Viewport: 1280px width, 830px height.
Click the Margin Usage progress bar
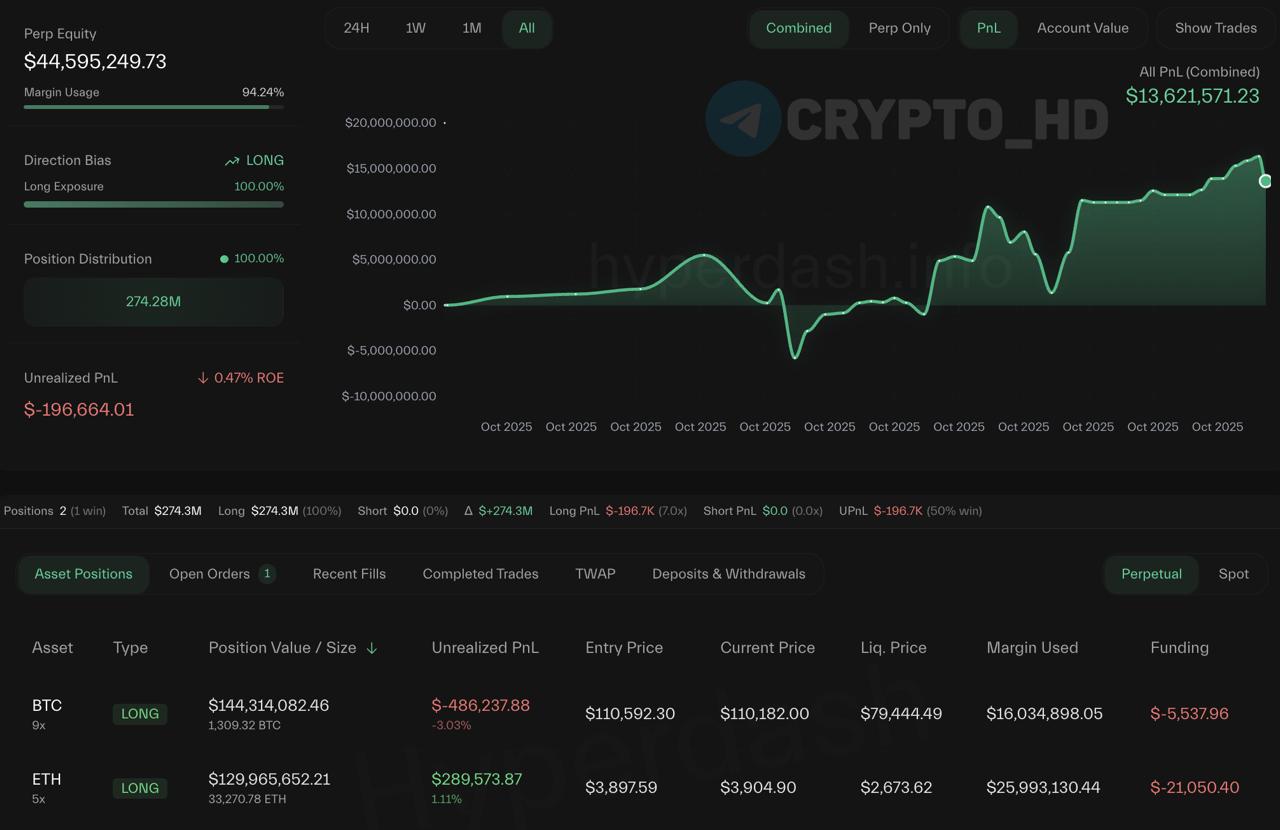[x=153, y=106]
